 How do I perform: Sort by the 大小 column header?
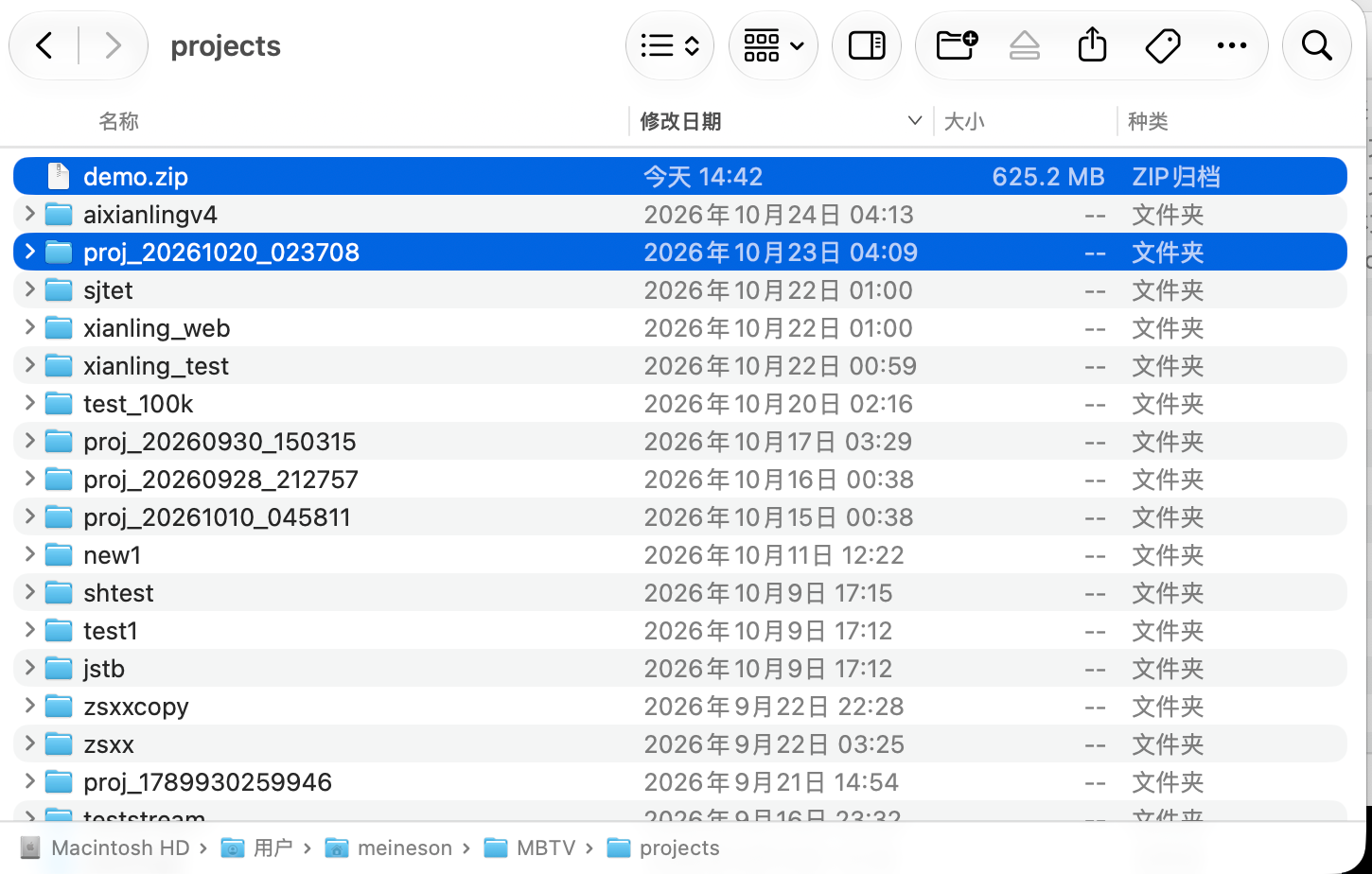964,121
